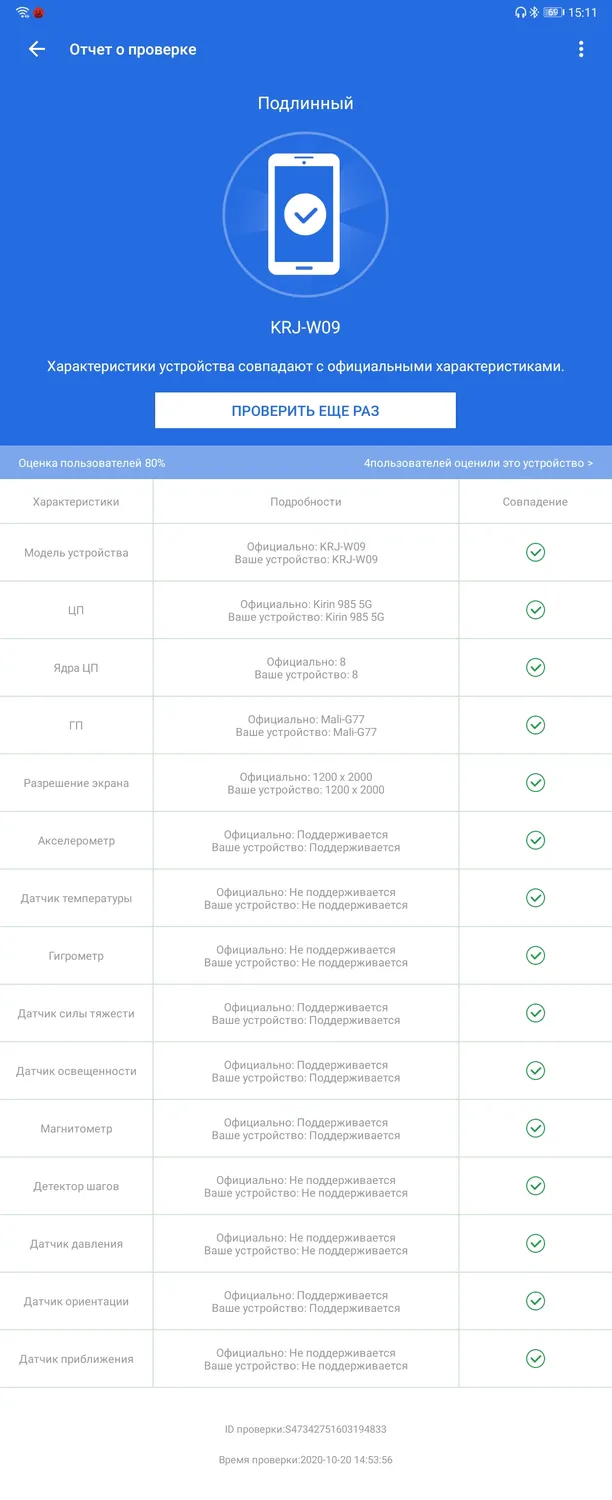Tap the headphones status icon
612x1500 pixels.
(x=520, y=13)
